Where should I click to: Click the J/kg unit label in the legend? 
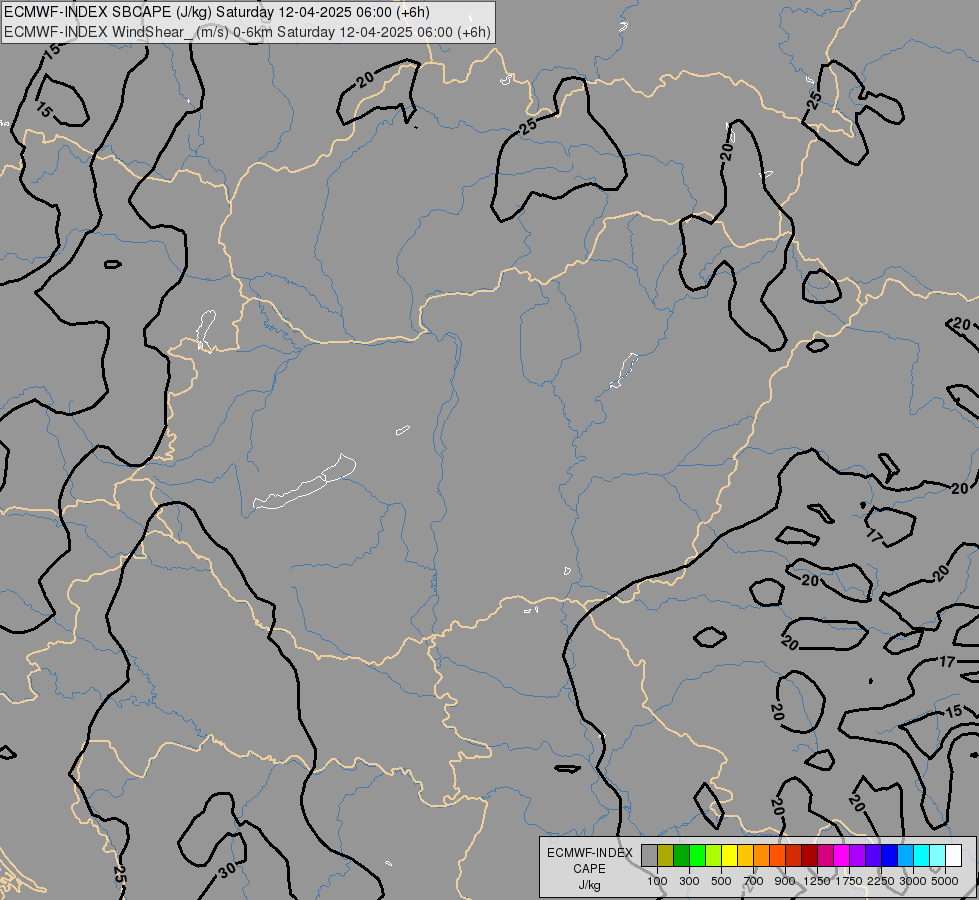coord(589,885)
